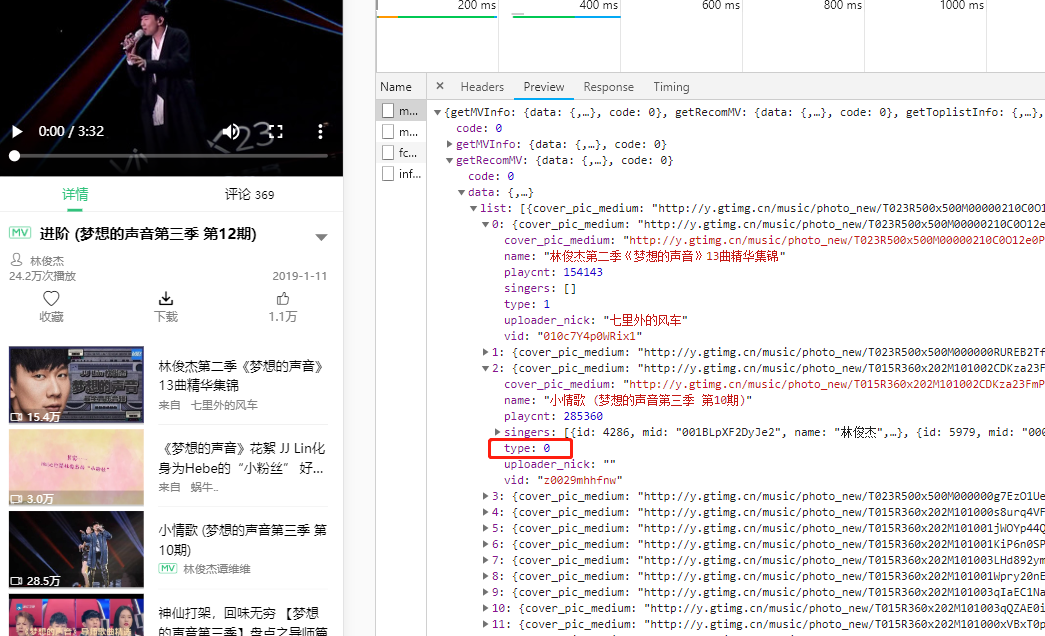Screen dimensions: 1045x636
Task: Expand list item 8
Action: 485,576
